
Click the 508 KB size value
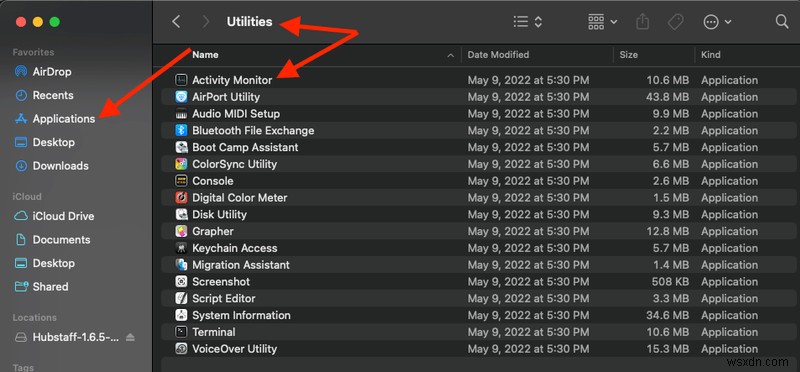tap(670, 282)
